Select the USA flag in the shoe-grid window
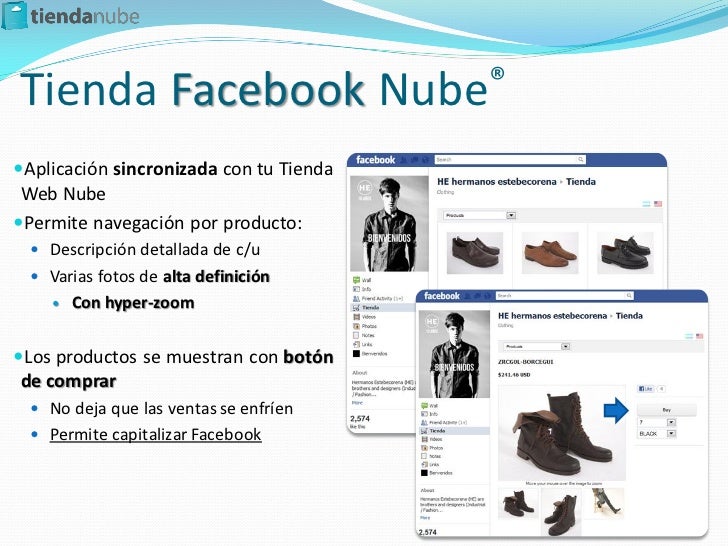The height and width of the screenshot is (546, 728). click(x=658, y=204)
